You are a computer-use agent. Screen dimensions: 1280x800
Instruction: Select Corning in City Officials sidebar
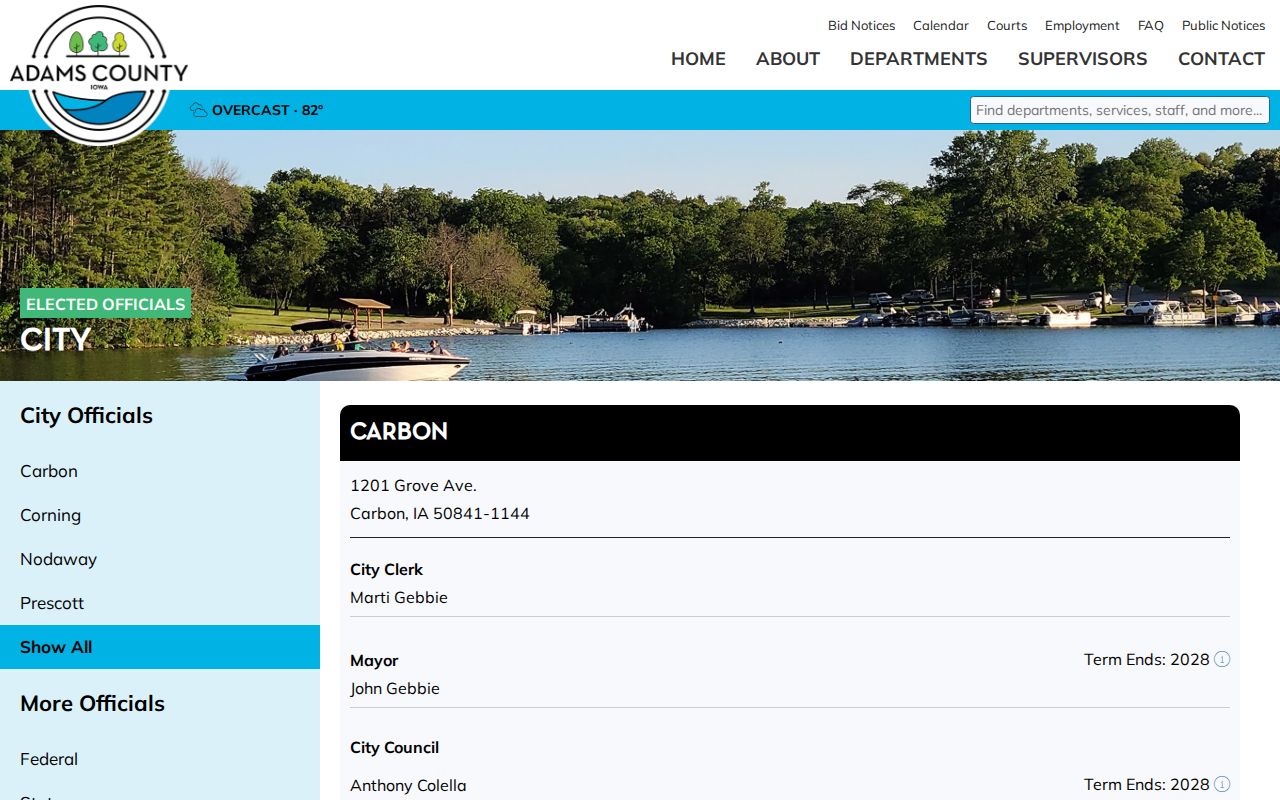click(160, 515)
